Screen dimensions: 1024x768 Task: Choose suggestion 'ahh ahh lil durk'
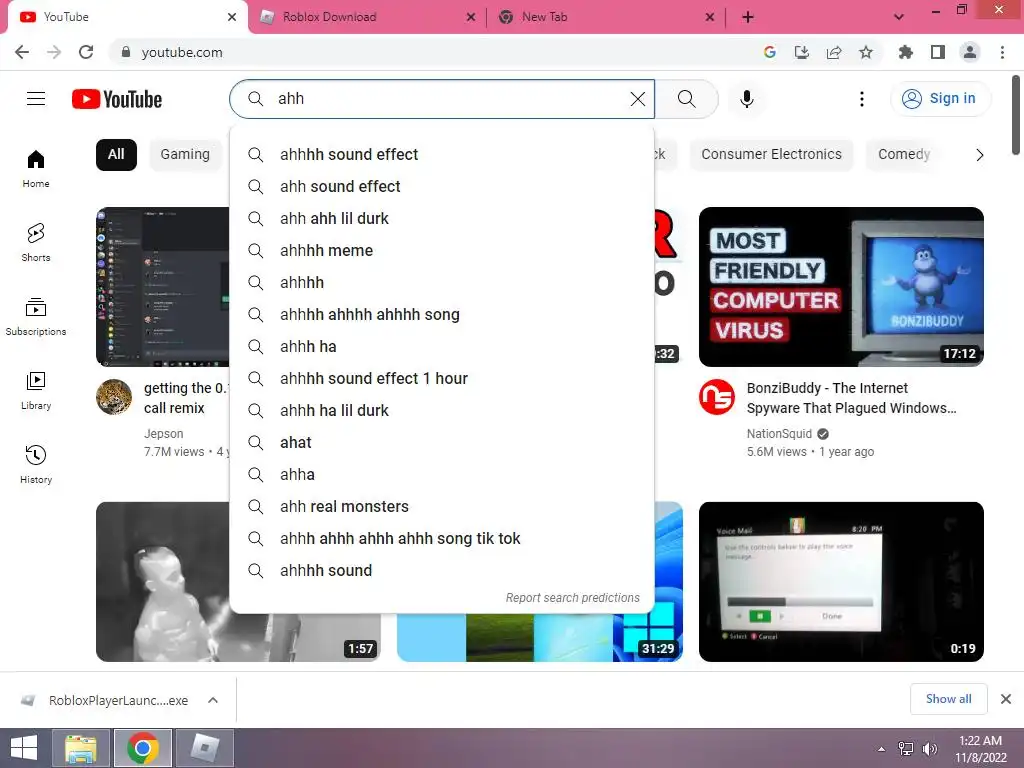[442, 219]
